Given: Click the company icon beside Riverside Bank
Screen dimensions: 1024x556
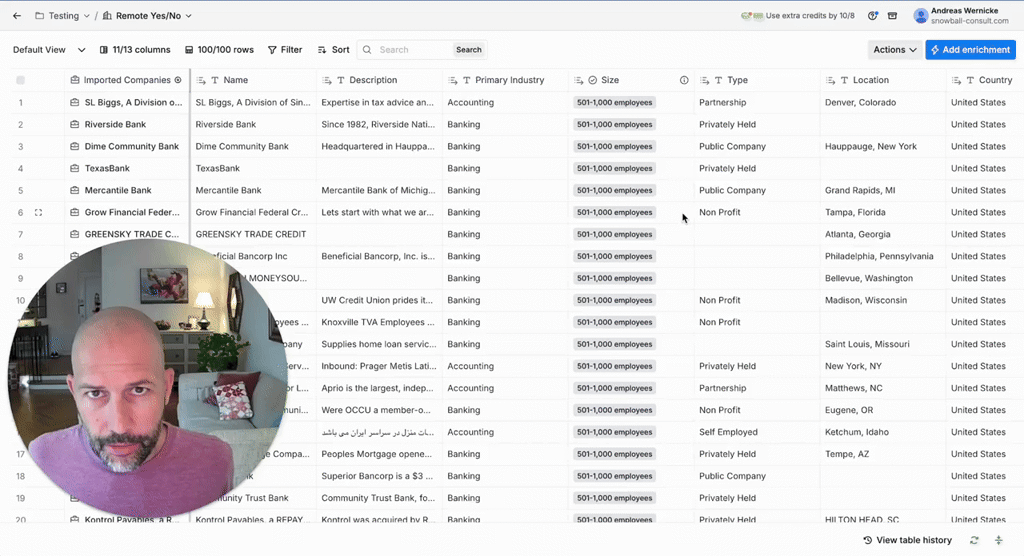Looking at the screenshot, I should (74, 125).
